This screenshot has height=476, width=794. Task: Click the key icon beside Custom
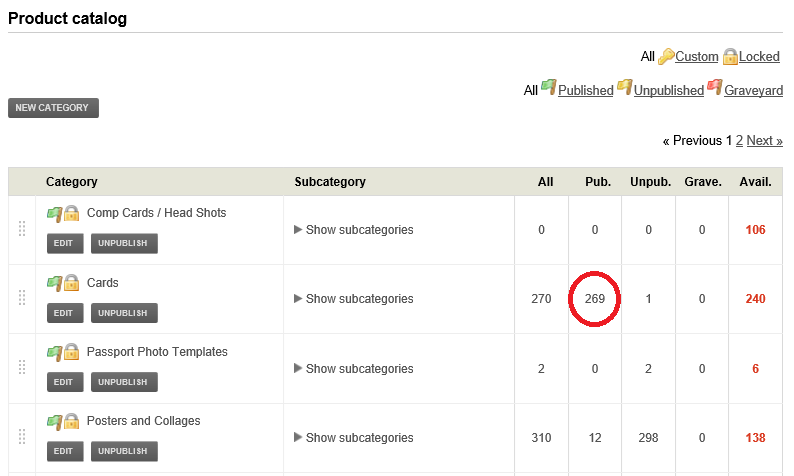(666, 57)
